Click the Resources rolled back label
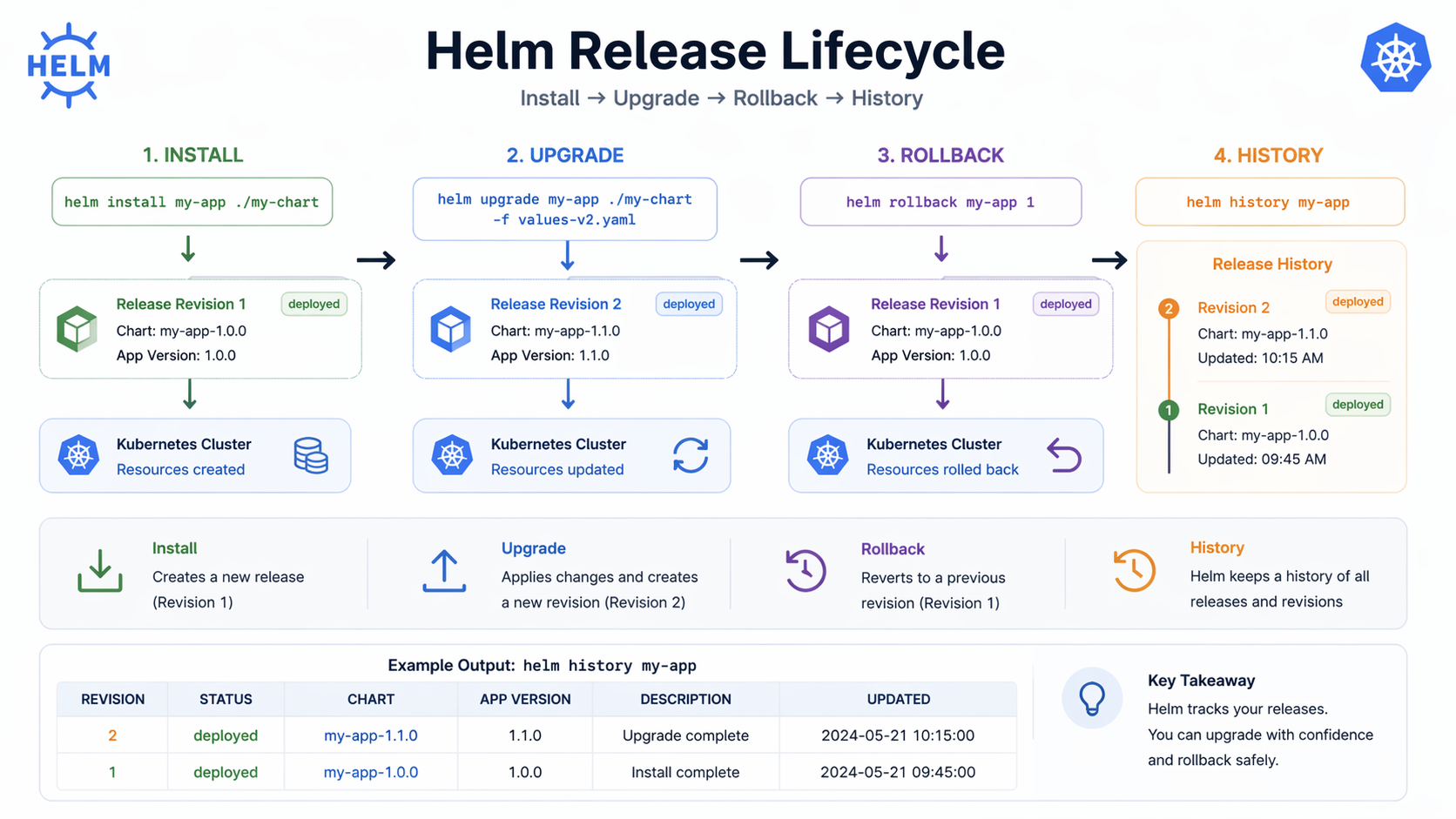Screen dimensions: 1456x819 coord(942,469)
